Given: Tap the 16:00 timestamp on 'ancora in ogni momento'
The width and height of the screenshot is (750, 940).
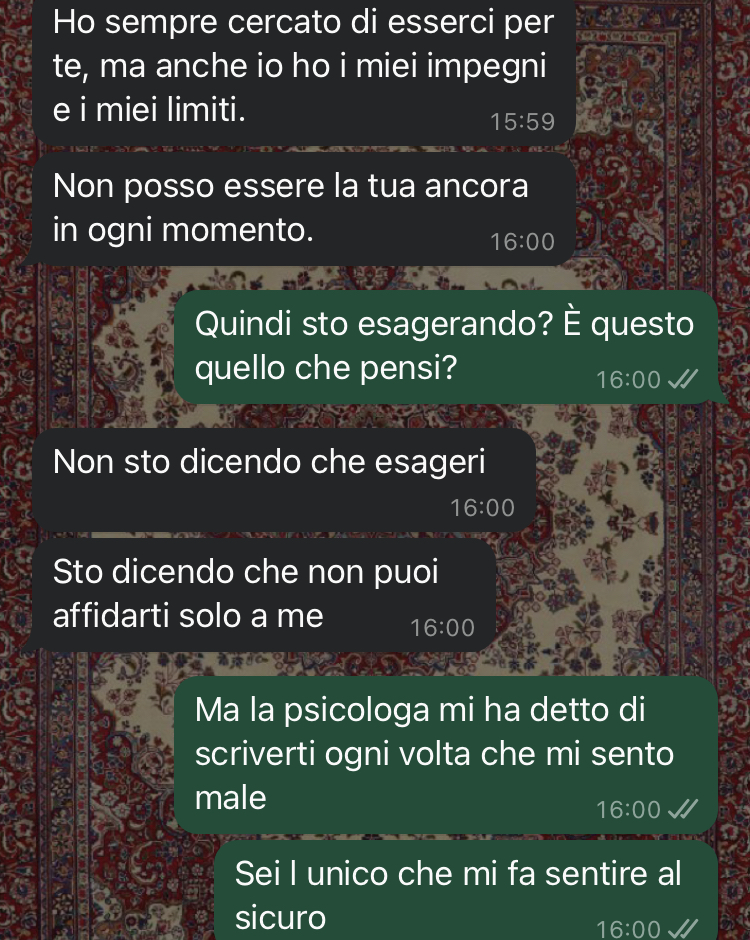Looking at the screenshot, I should coord(522,242).
